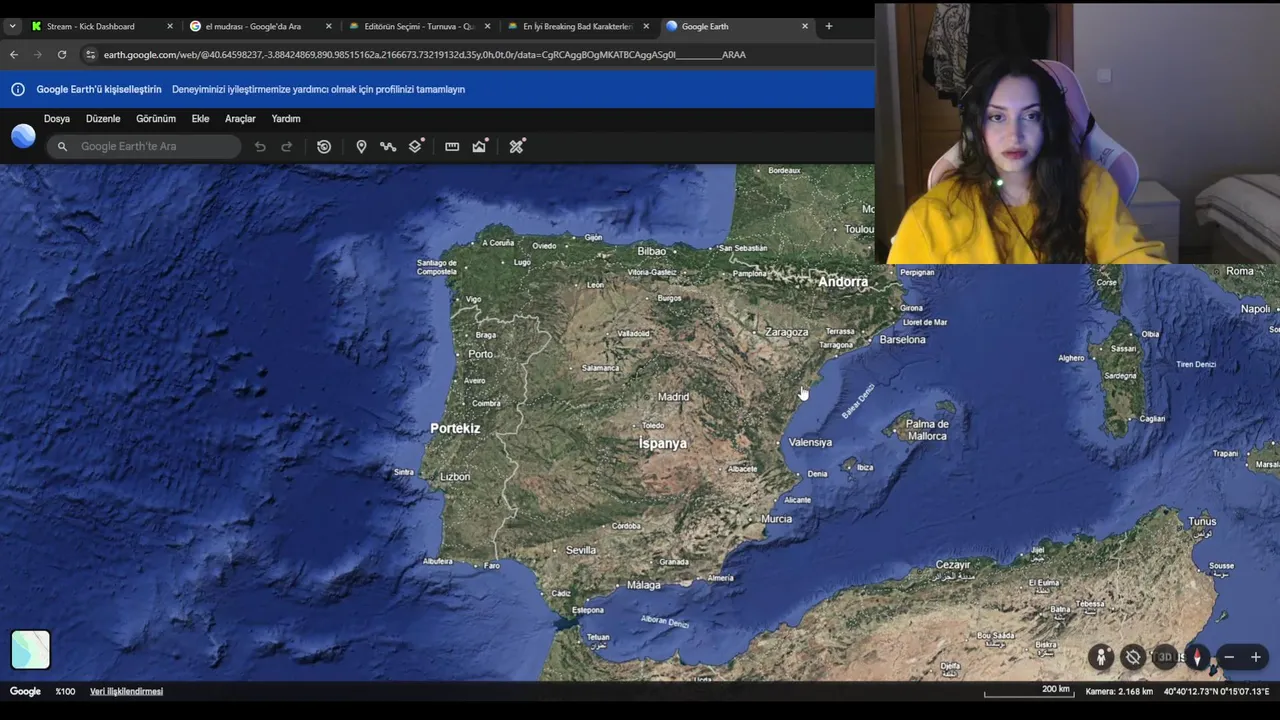This screenshot has width=1280, height=720.
Task: Add a placemark pin
Action: tap(361, 146)
